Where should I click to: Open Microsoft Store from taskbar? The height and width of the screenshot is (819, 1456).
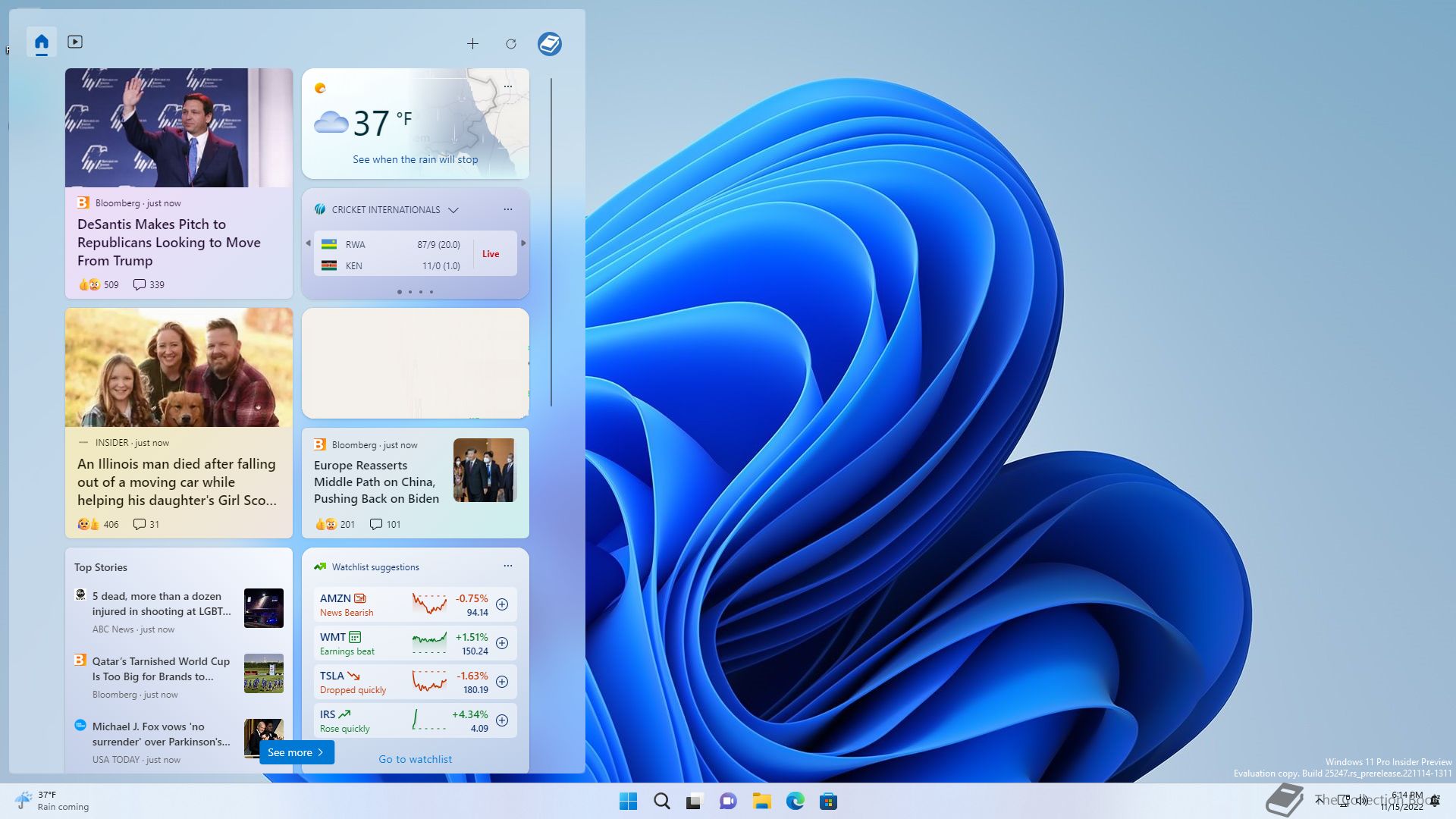828,801
